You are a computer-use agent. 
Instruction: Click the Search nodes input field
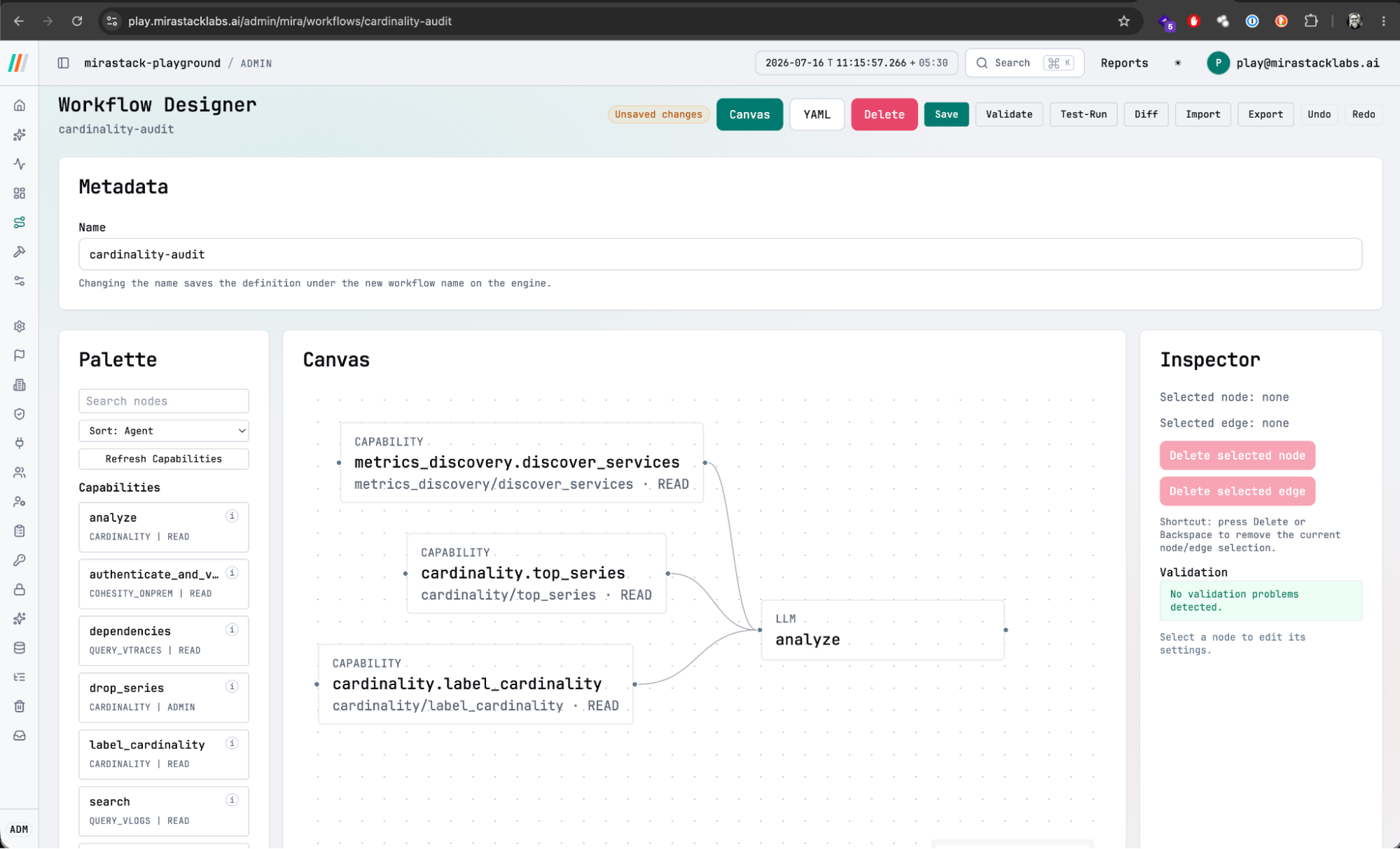pyautogui.click(x=164, y=401)
